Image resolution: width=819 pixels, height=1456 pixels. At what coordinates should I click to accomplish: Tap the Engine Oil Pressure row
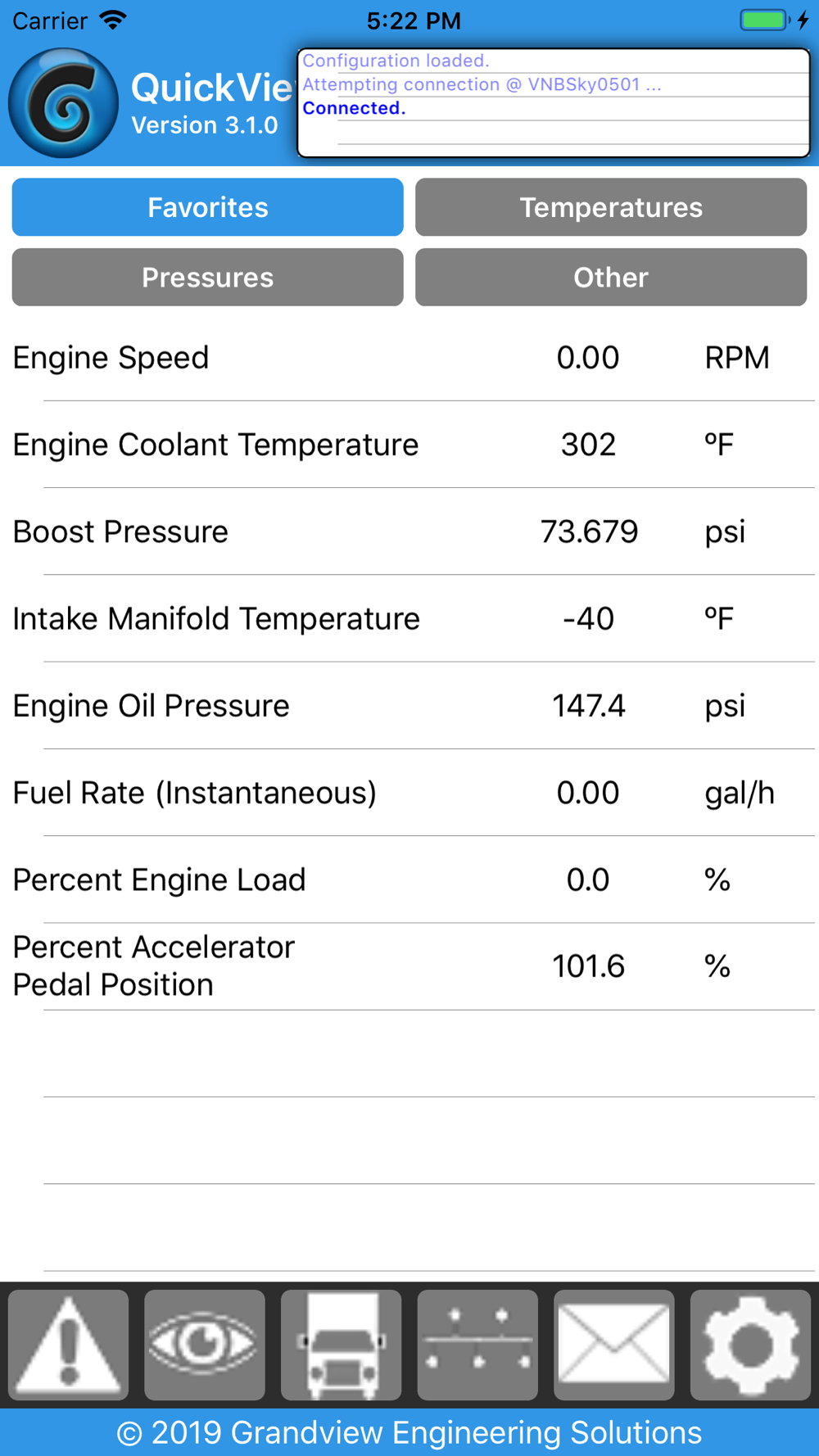point(409,705)
